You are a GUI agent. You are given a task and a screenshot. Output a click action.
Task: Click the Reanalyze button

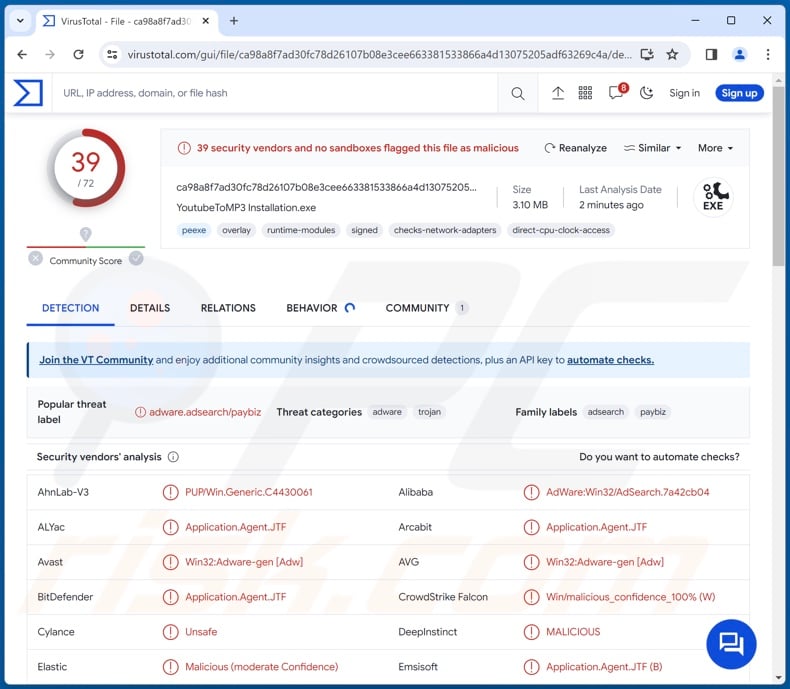coord(575,148)
